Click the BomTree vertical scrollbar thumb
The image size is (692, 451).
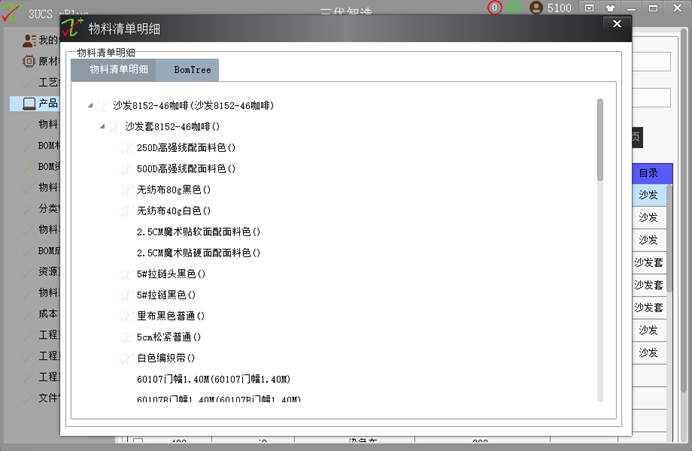[x=600, y=139]
